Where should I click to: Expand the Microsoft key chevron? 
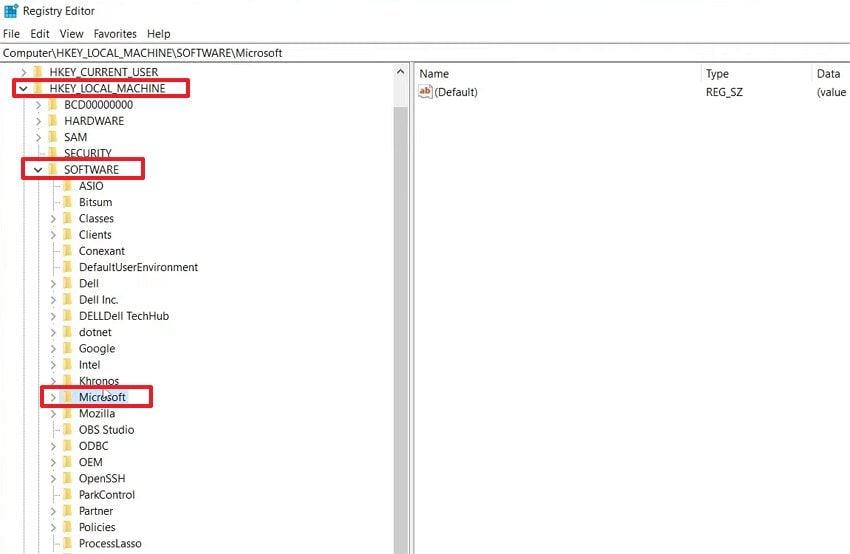tap(53, 397)
